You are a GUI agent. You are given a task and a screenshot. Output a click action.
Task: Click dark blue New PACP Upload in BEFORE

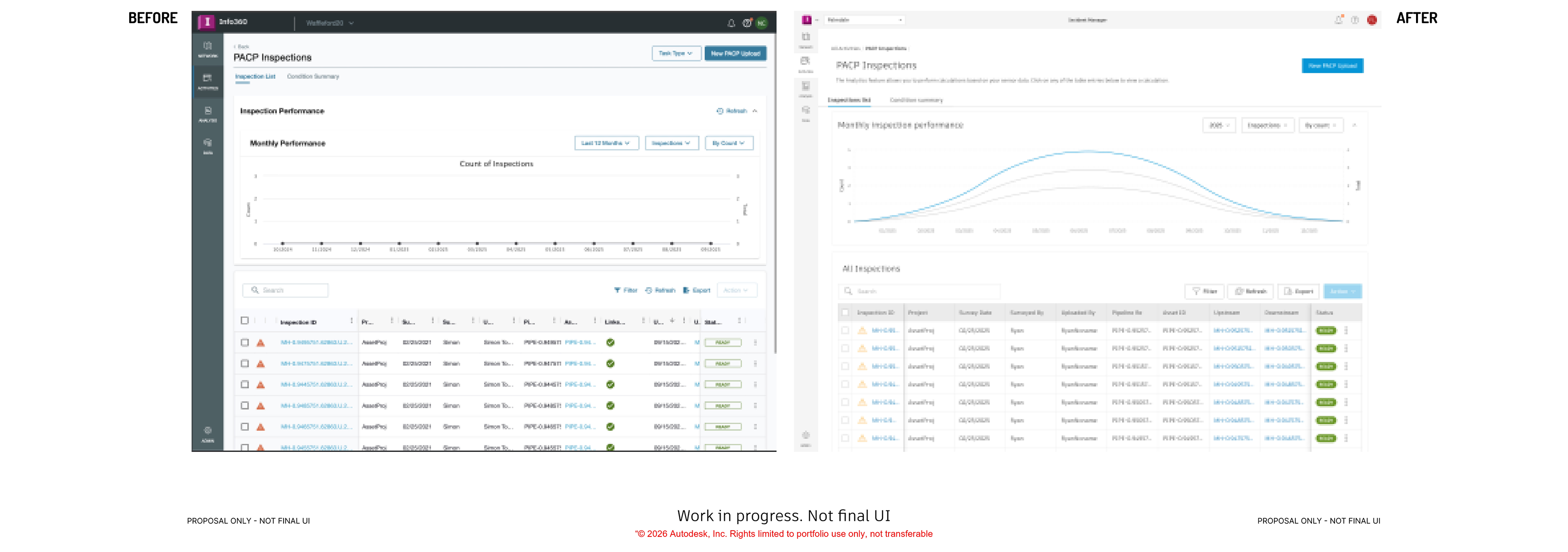point(735,53)
